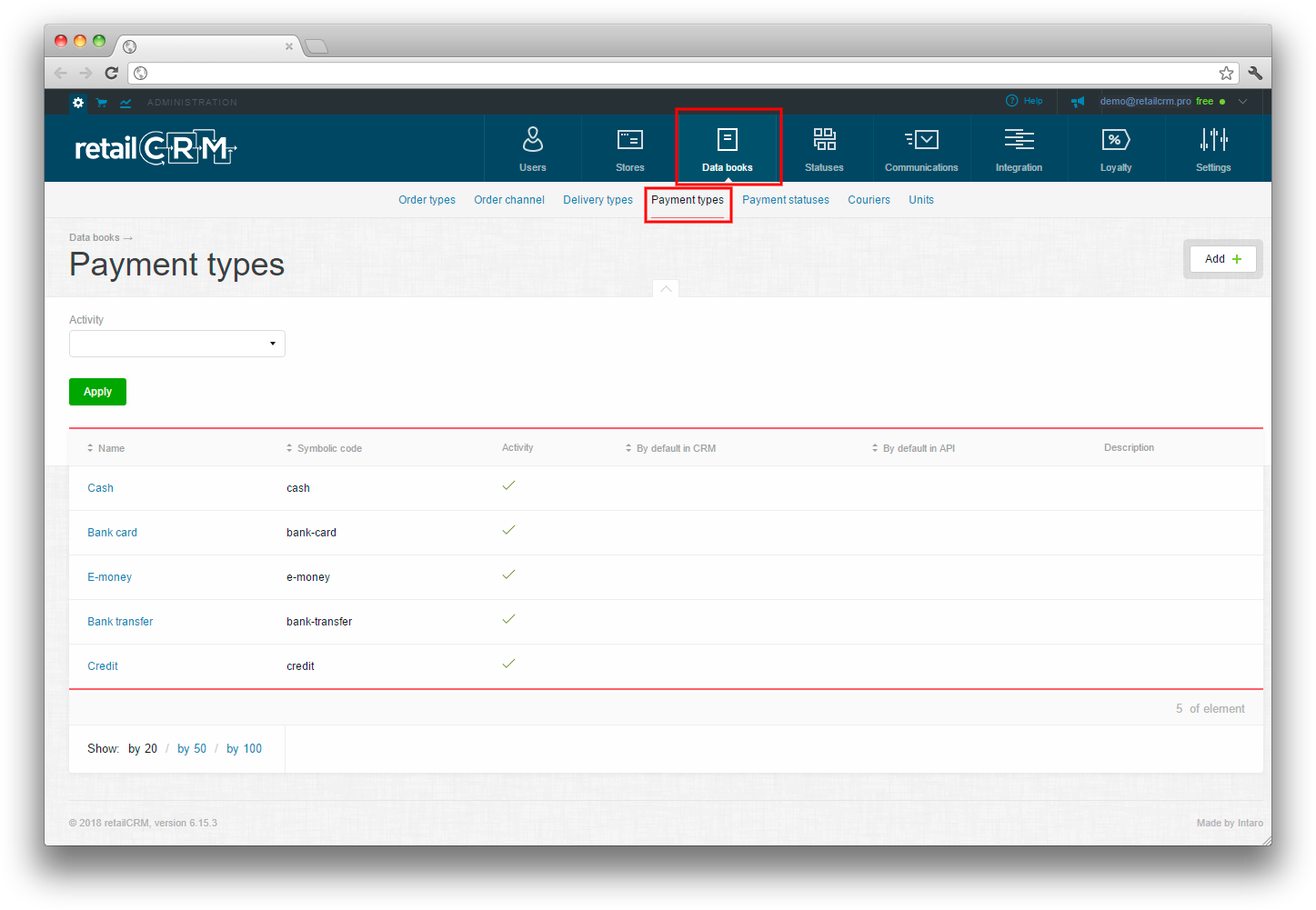Open the Cash payment type

[100, 488]
